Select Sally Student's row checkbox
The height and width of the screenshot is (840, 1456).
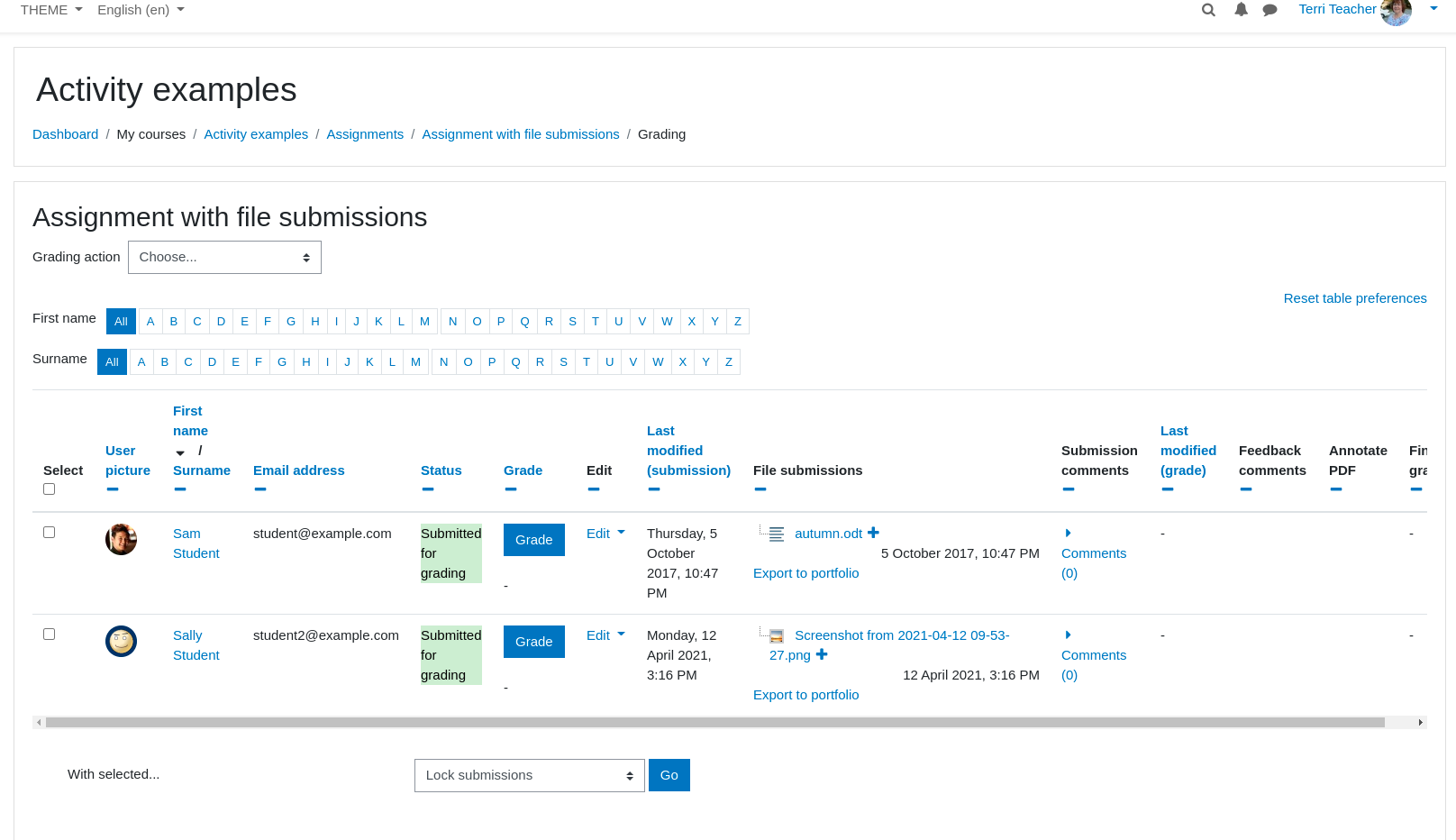50,635
